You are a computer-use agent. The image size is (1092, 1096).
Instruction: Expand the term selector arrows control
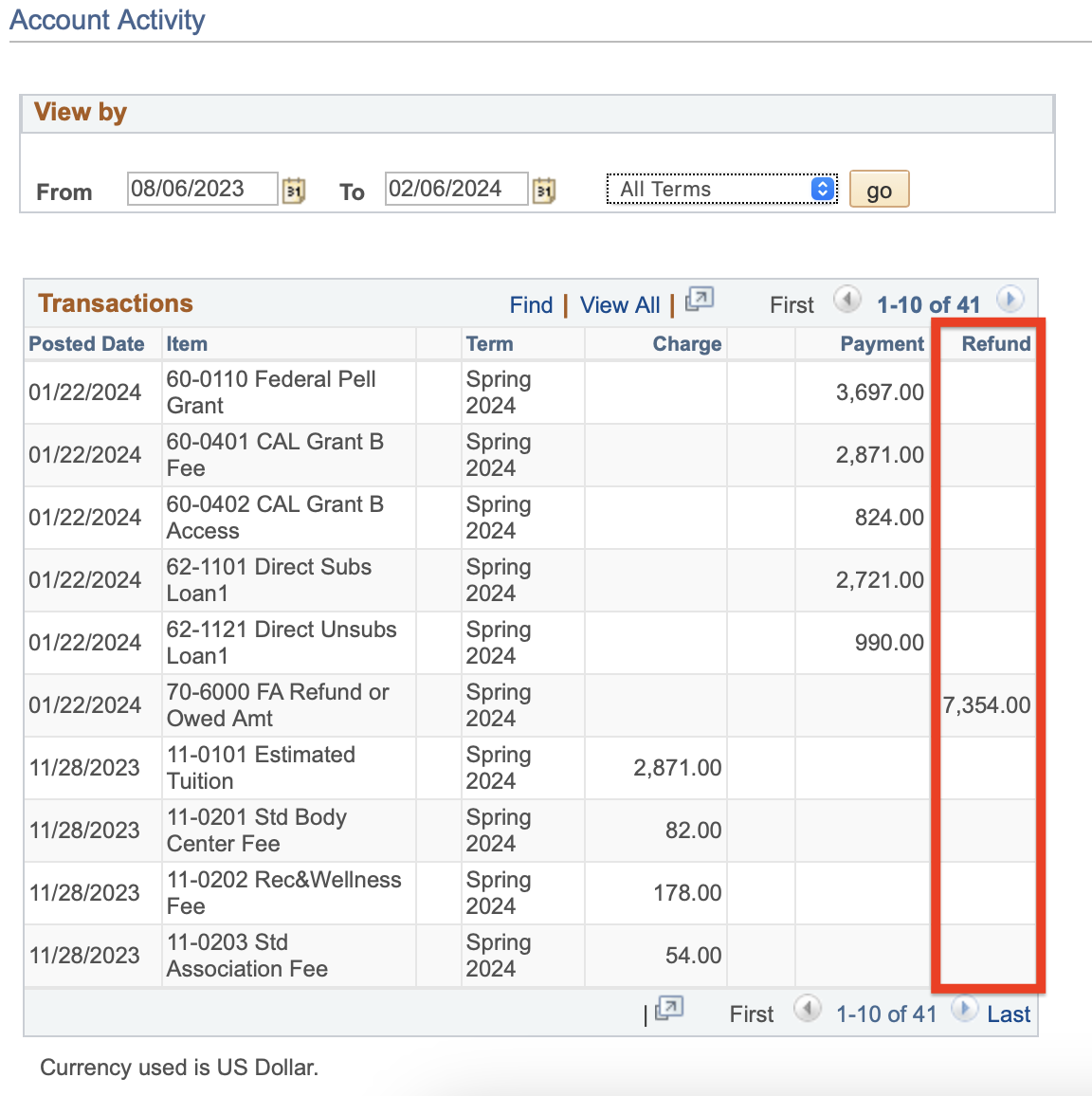pos(822,189)
